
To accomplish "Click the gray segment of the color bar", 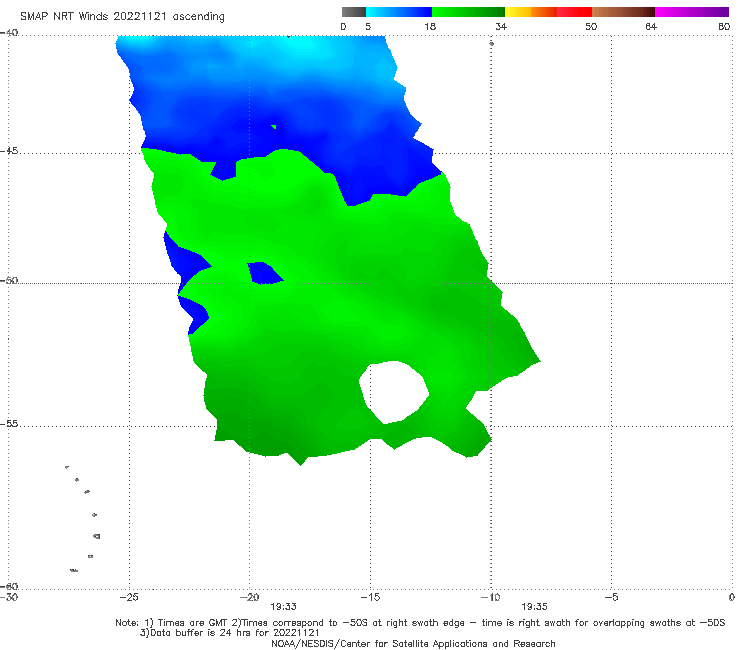I will tap(354, 12).
